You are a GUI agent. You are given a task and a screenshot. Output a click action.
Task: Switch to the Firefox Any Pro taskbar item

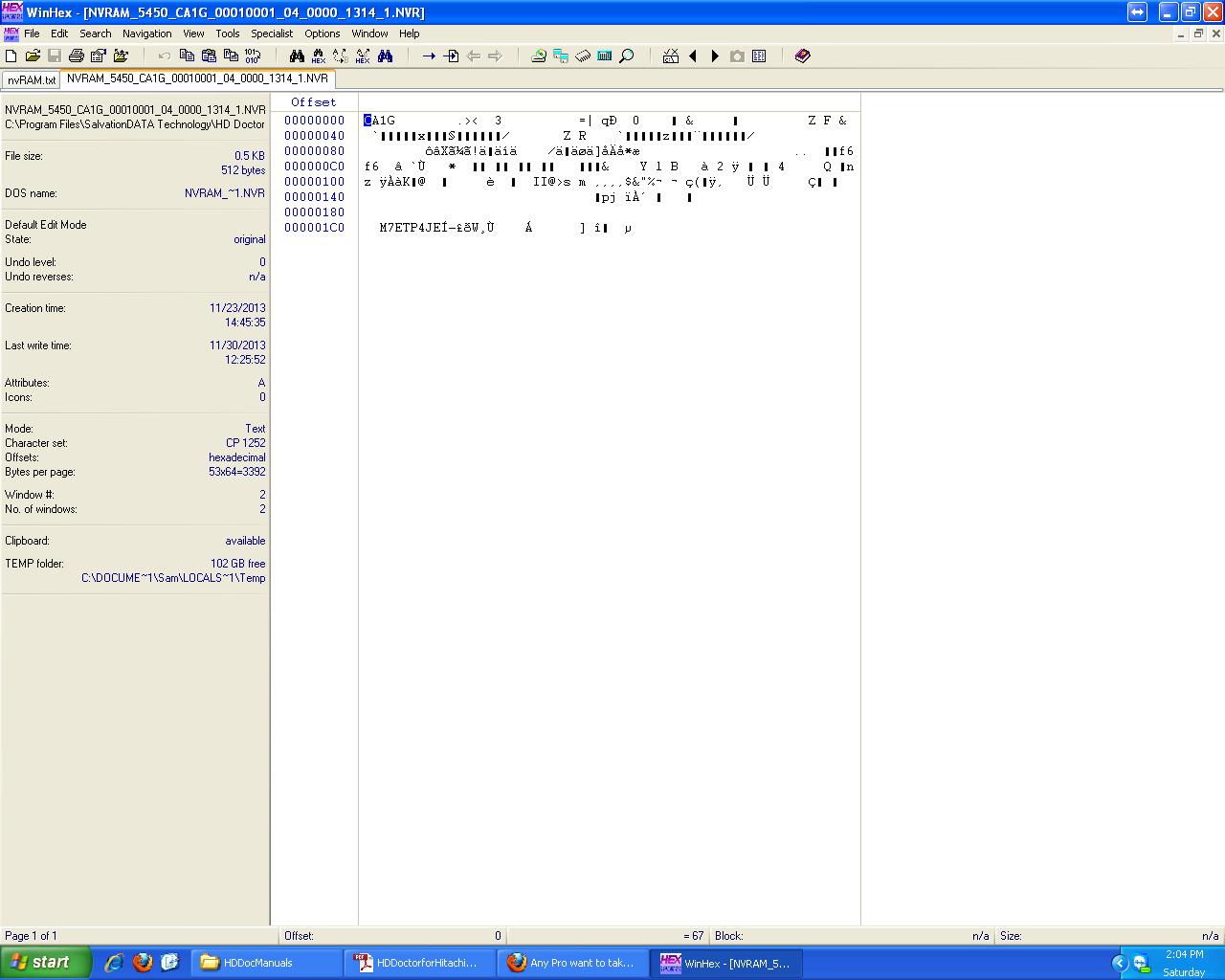(x=573, y=963)
